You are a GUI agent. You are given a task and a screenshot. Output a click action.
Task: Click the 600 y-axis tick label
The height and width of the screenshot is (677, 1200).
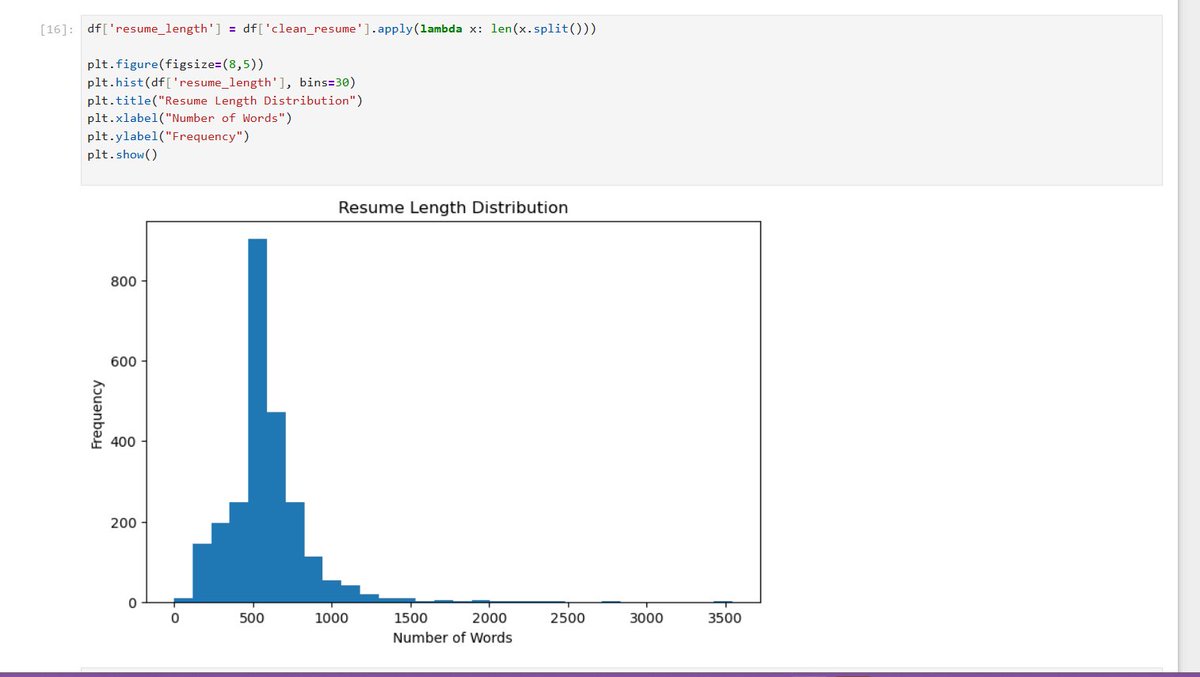[x=124, y=361]
